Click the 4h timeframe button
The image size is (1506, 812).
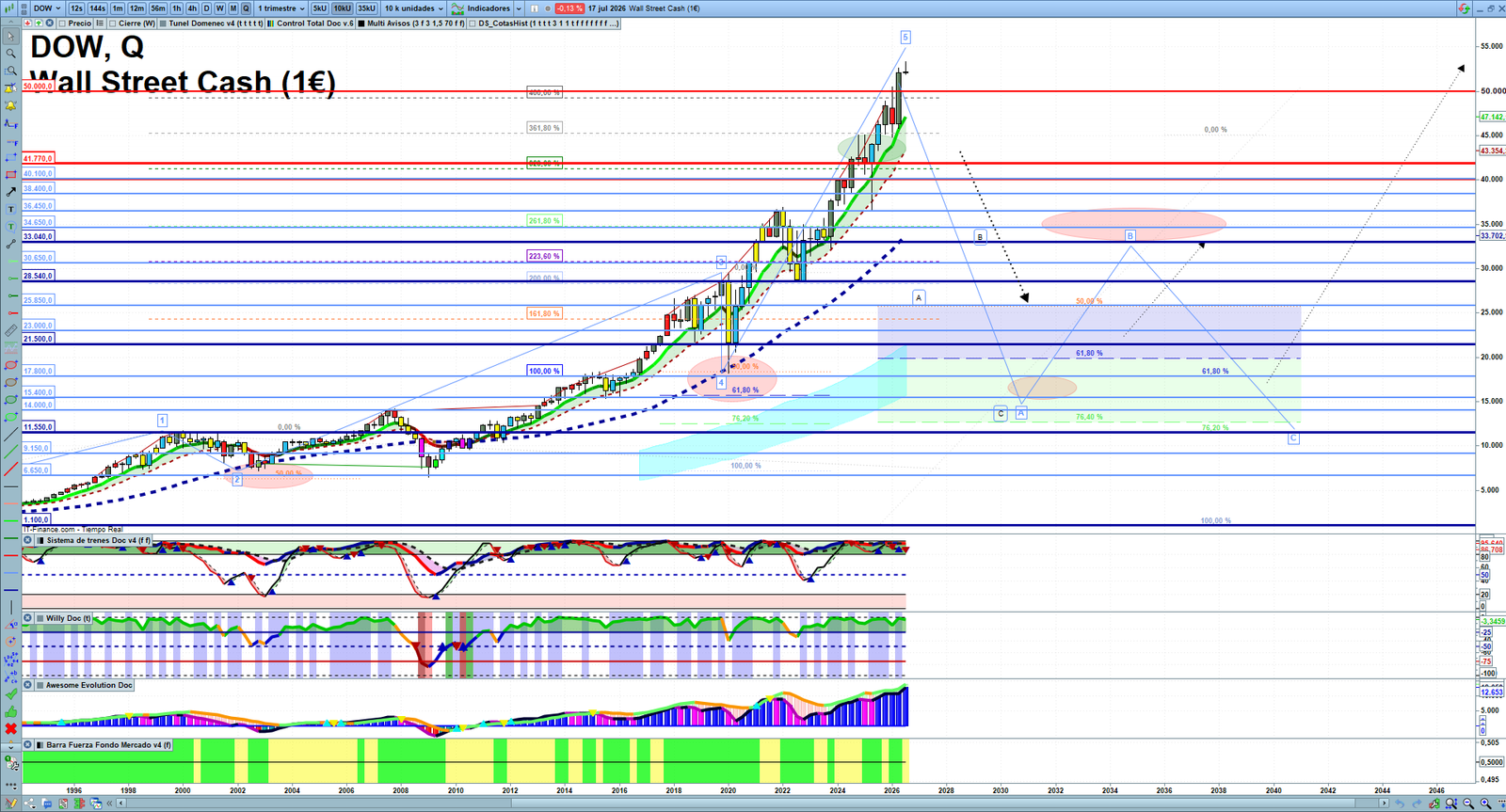pyautogui.click(x=192, y=8)
